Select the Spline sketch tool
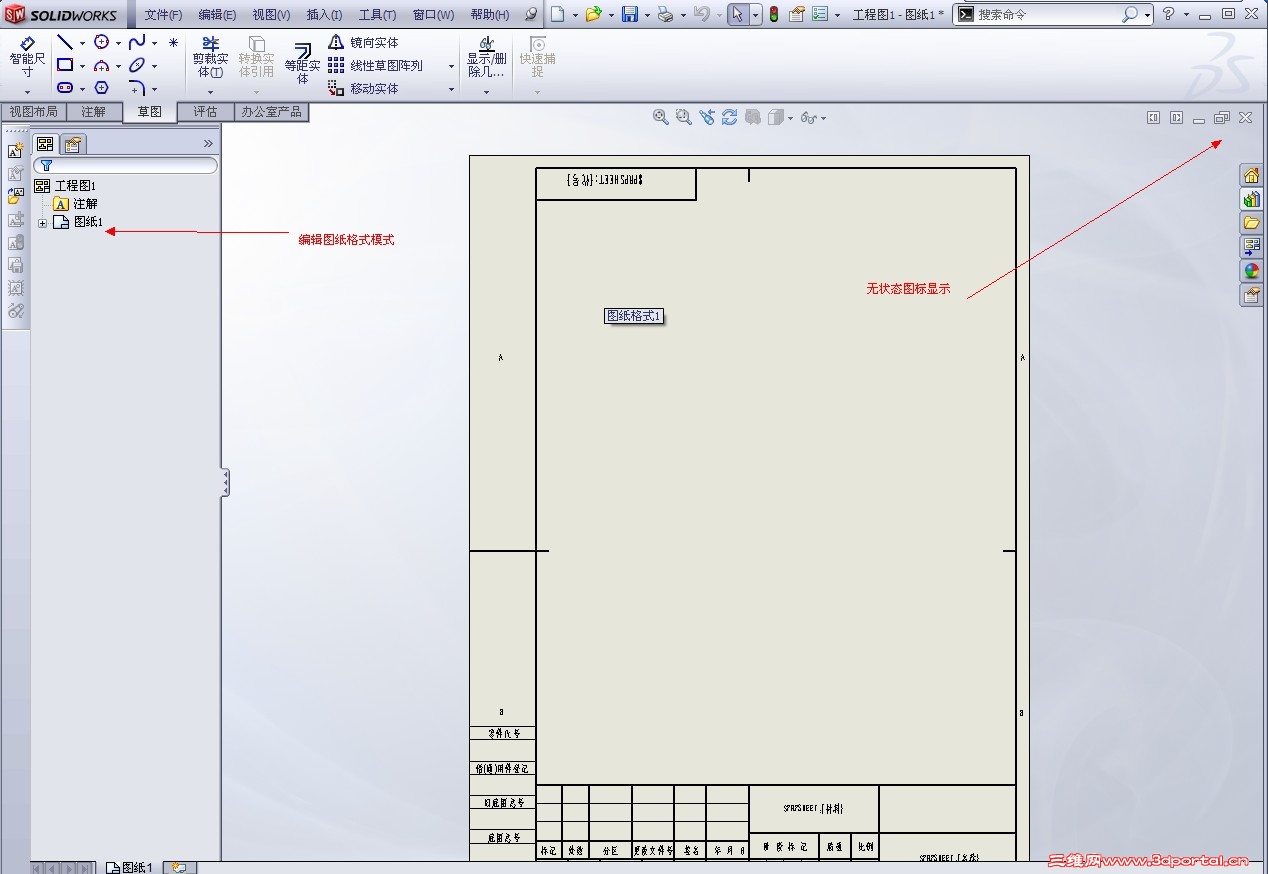Screen dimensions: 1268x874 pyautogui.click(x=137, y=42)
